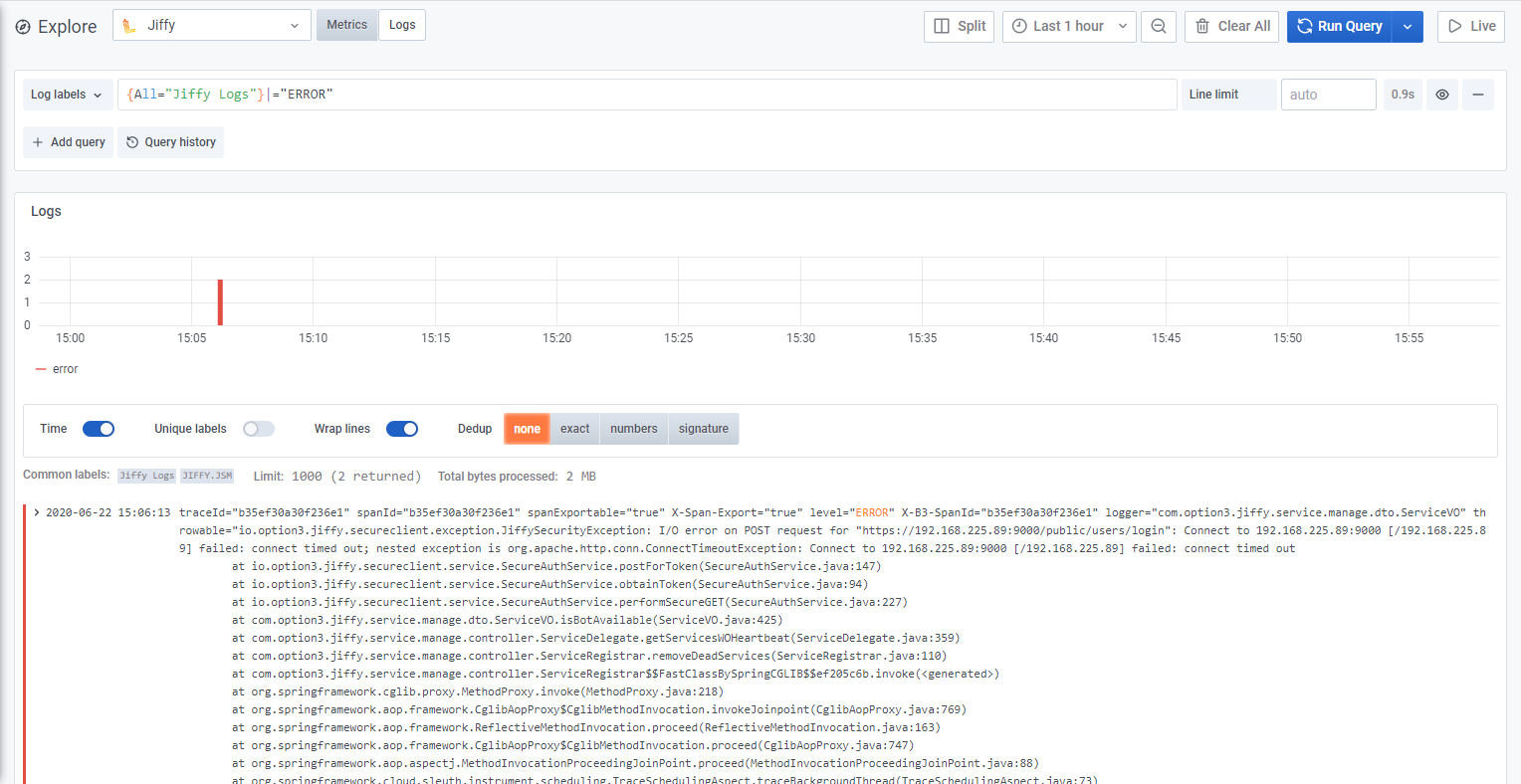The height and width of the screenshot is (784, 1521).
Task: Open the Jiffy data source dropdown
Action: pos(212,26)
